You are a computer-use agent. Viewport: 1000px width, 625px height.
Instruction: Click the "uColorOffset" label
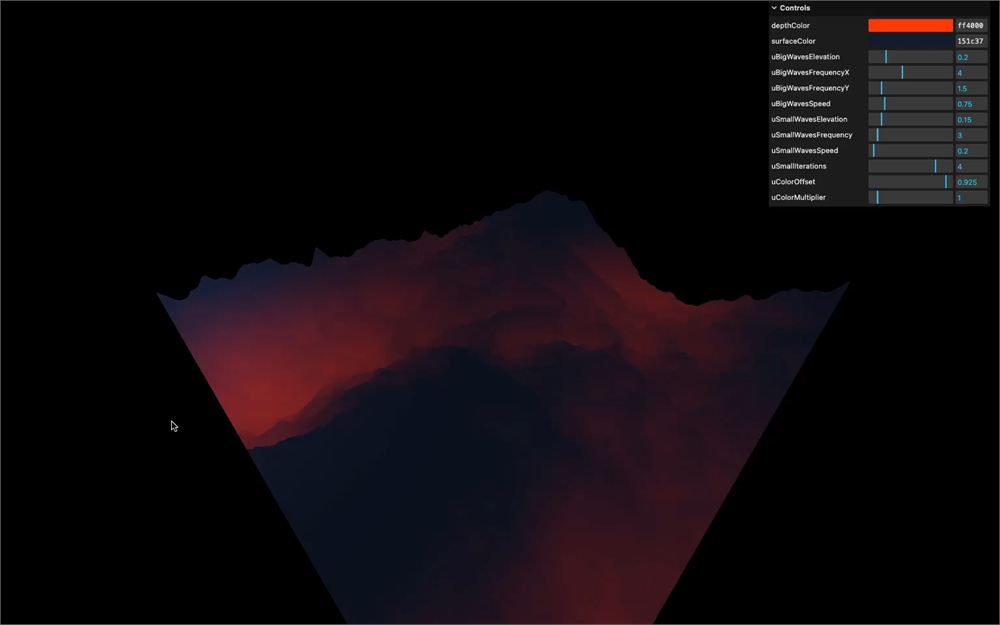tap(793, 182)
